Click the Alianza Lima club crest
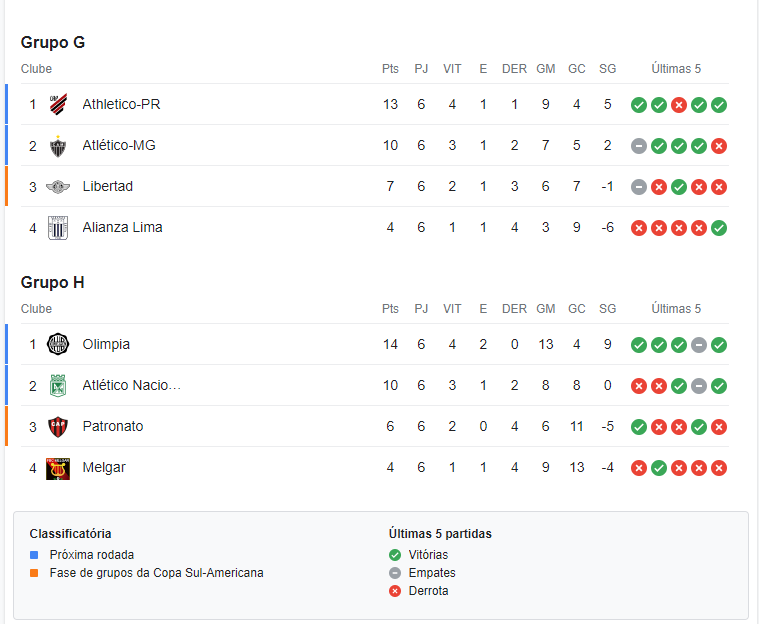Viewport: 759px width, 624px height. click(58, 228)
